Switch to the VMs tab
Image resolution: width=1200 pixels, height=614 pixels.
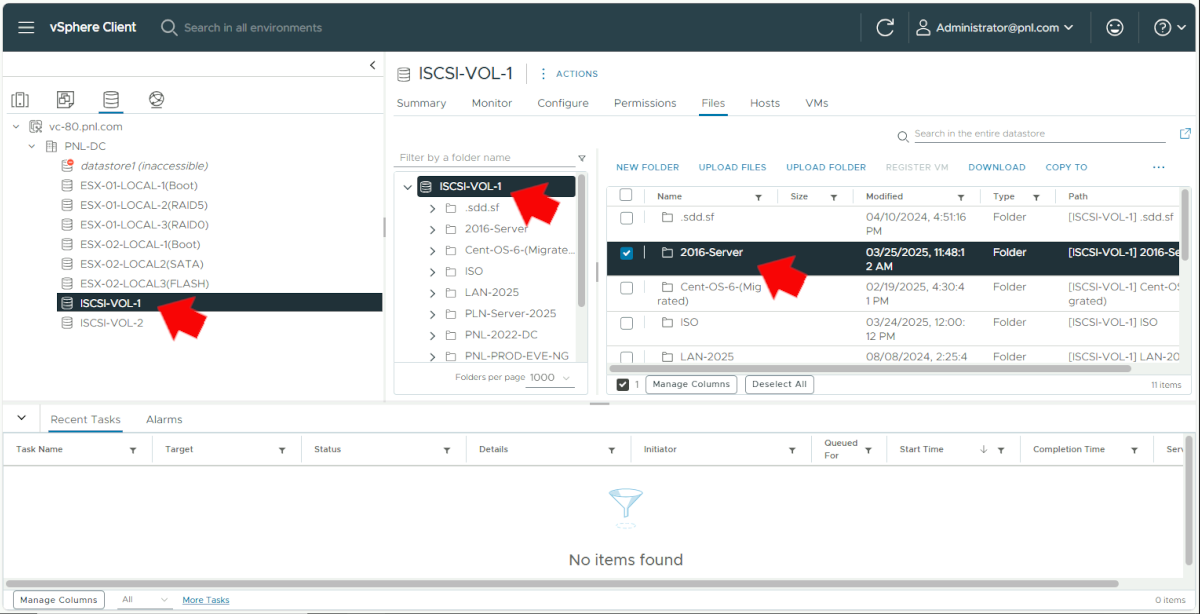817,103
